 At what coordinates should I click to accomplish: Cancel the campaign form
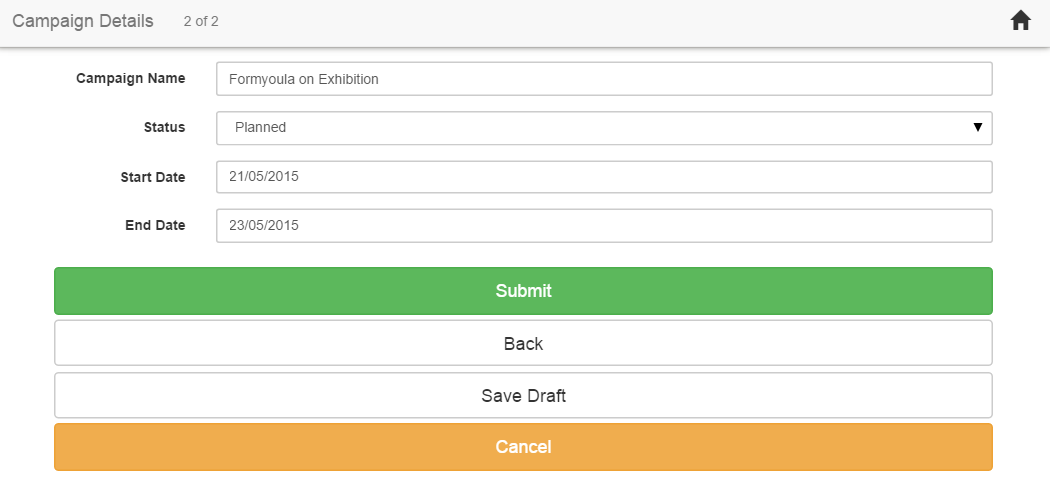point(523,447)
